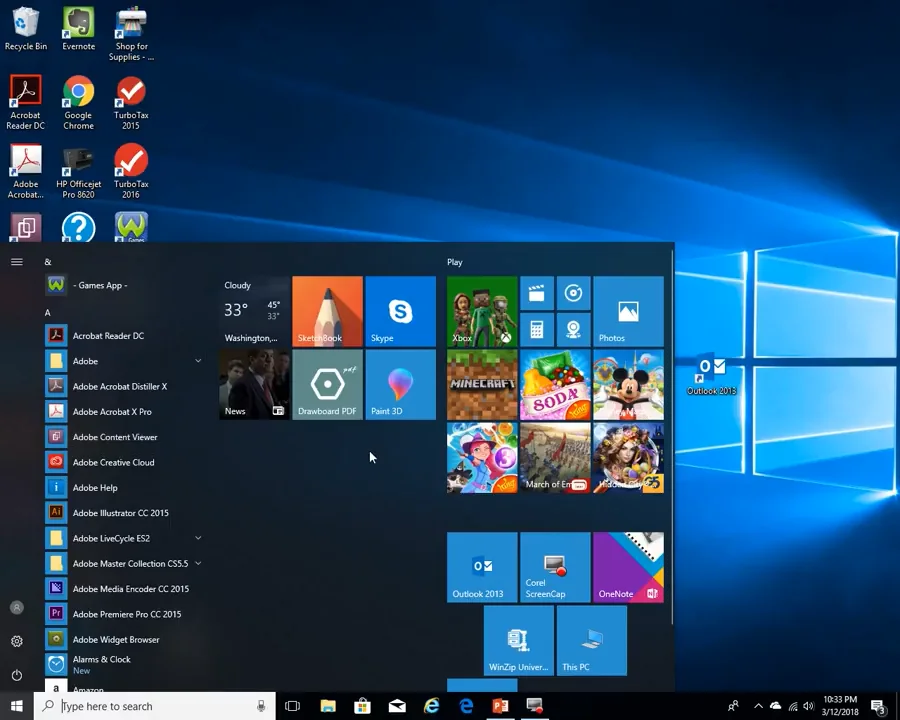Open user account icon in Start menu
900x720 pixels.
point(17,607)
